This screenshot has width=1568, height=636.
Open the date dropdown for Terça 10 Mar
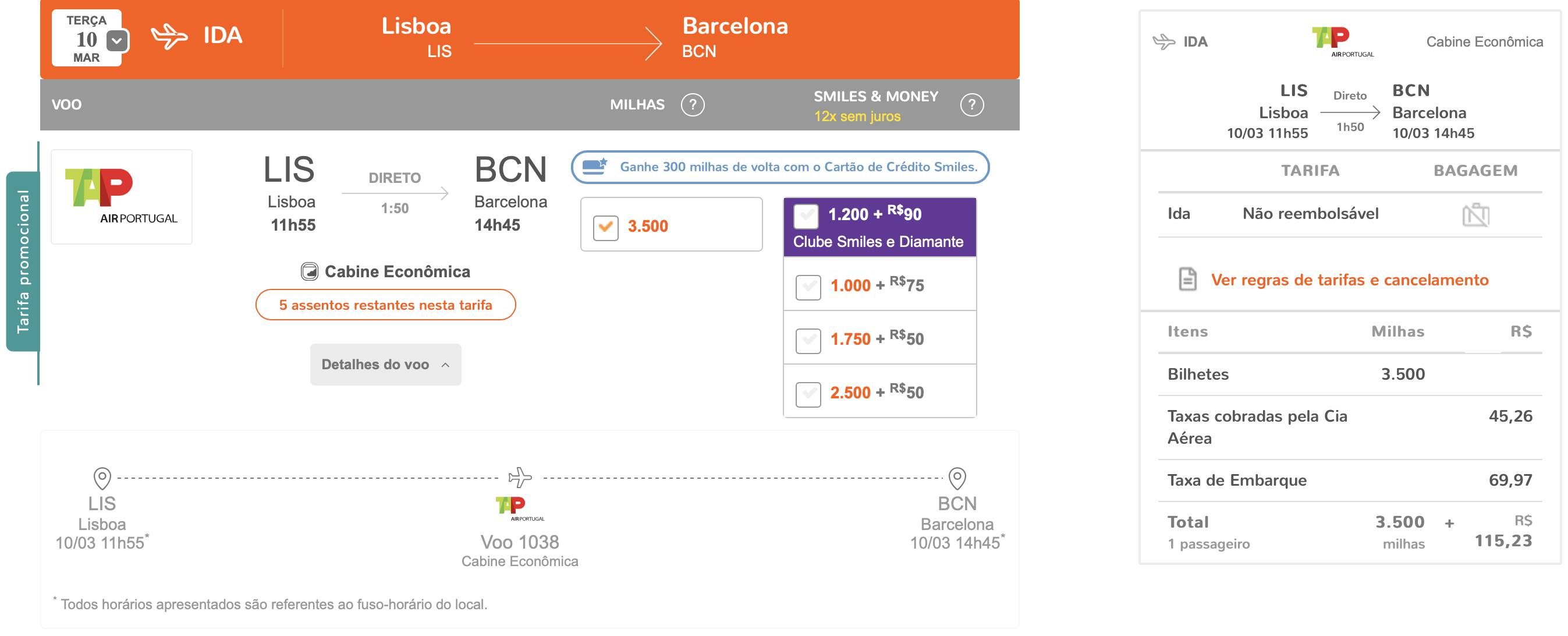click(117, 41)
